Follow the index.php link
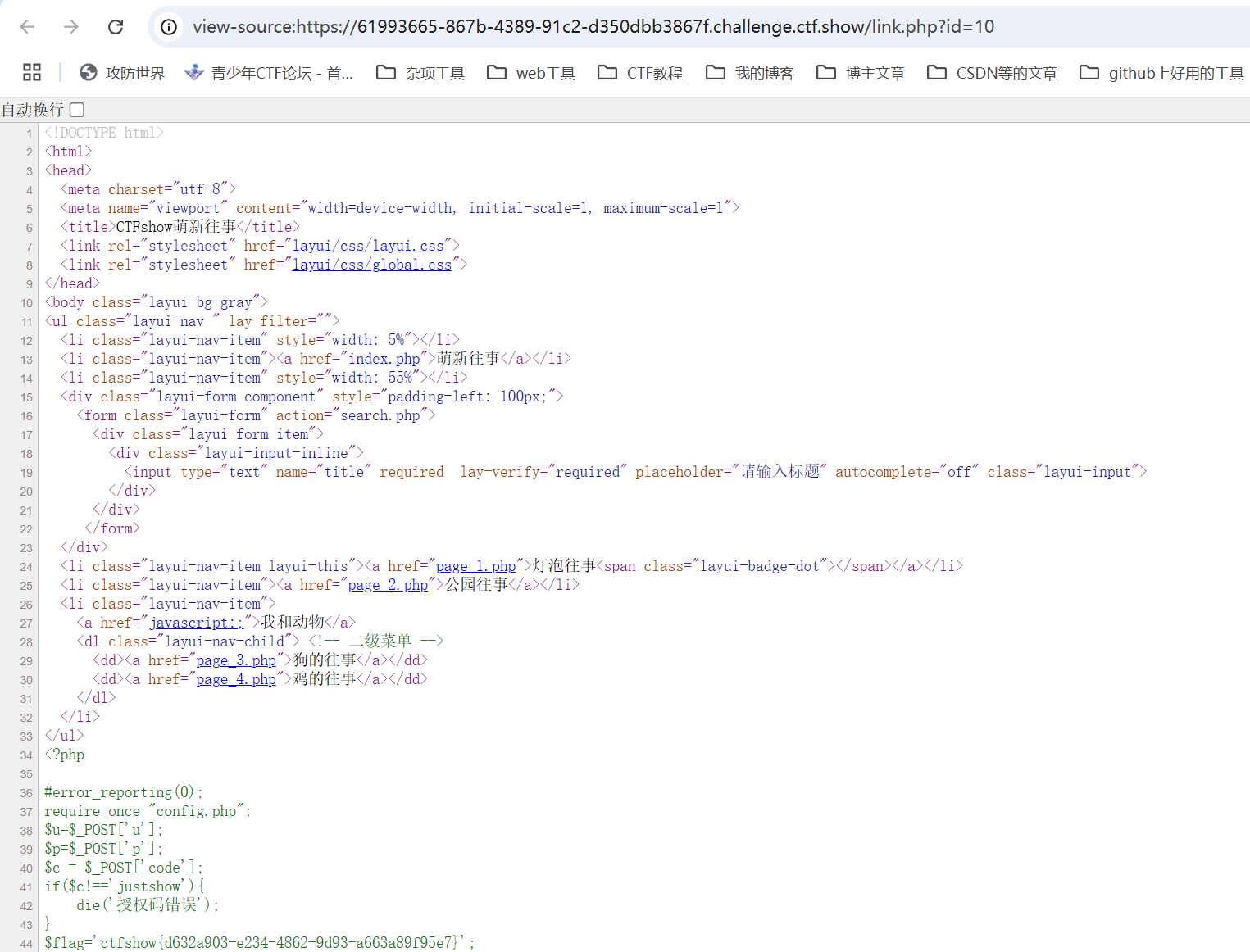The image size is (1250, 952). [x=384, y=359]
